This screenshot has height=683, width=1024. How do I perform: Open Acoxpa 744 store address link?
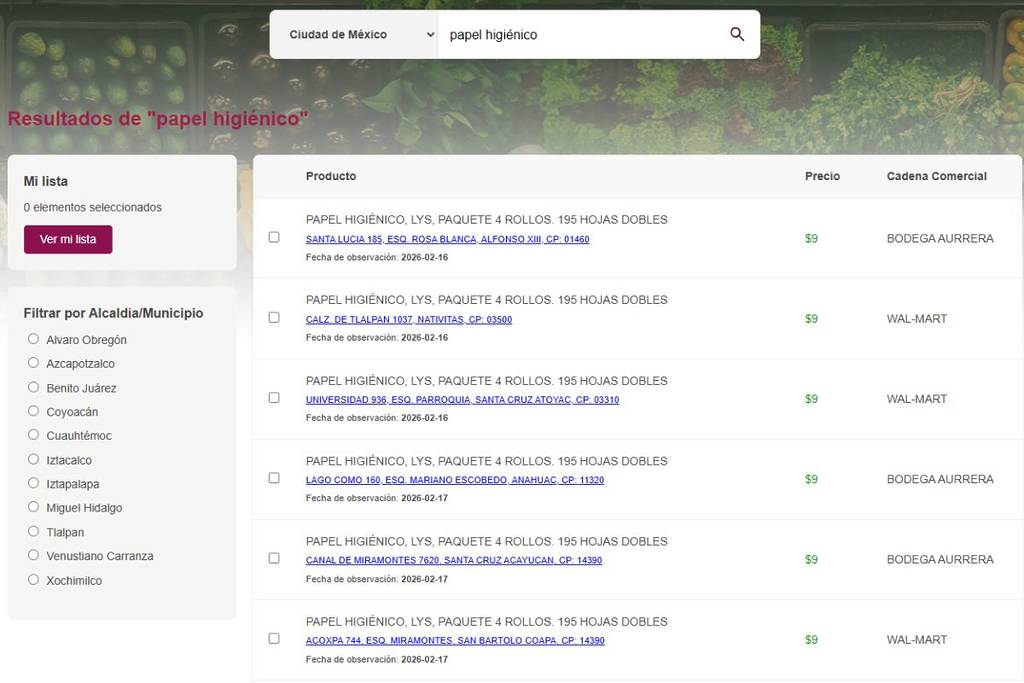pyautogui.click(x=454, y=641)
